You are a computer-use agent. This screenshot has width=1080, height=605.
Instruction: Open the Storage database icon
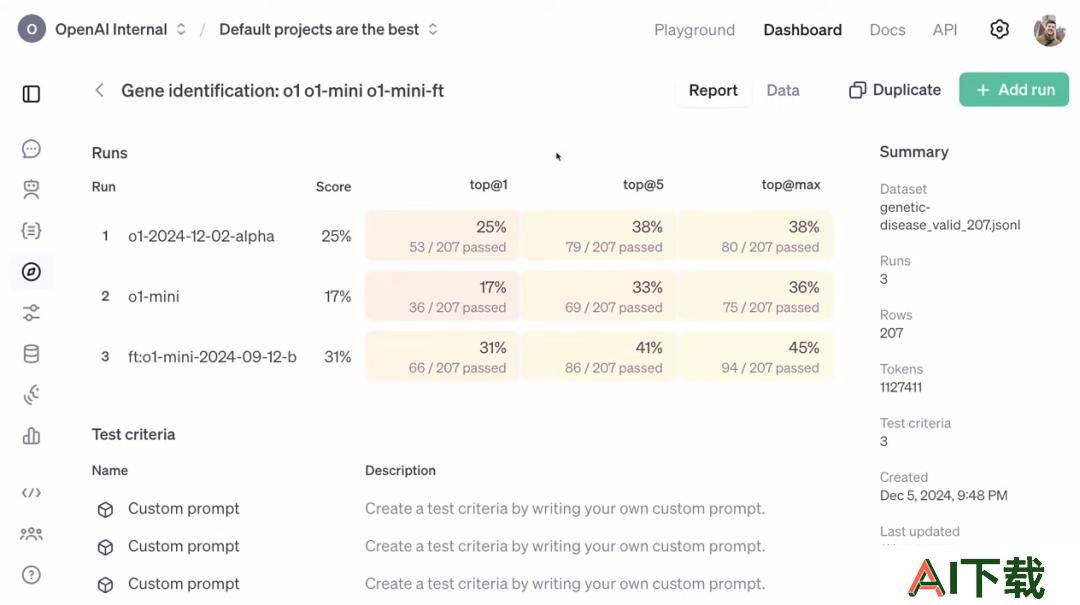(x=31, y=354)
